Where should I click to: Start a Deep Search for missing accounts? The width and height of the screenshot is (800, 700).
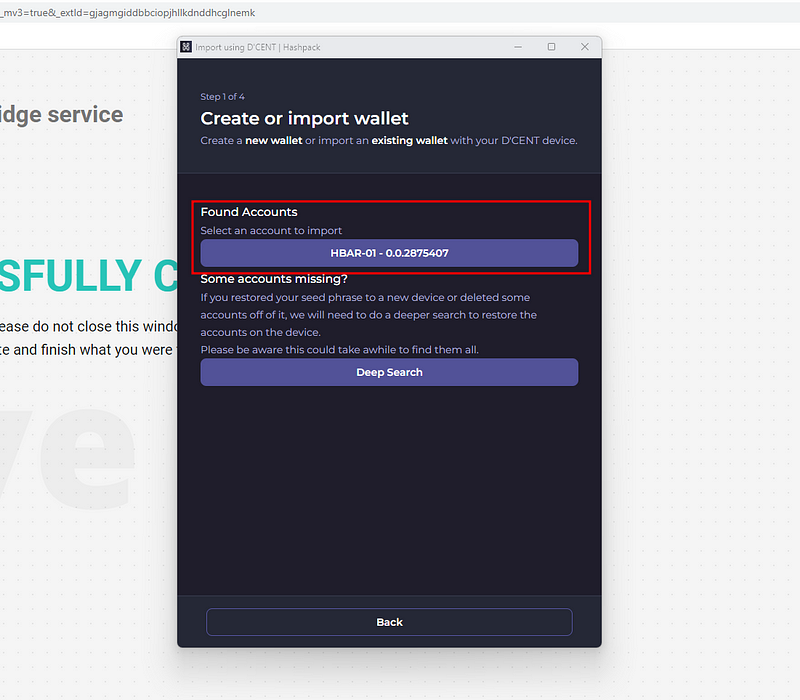pos(389,372)
